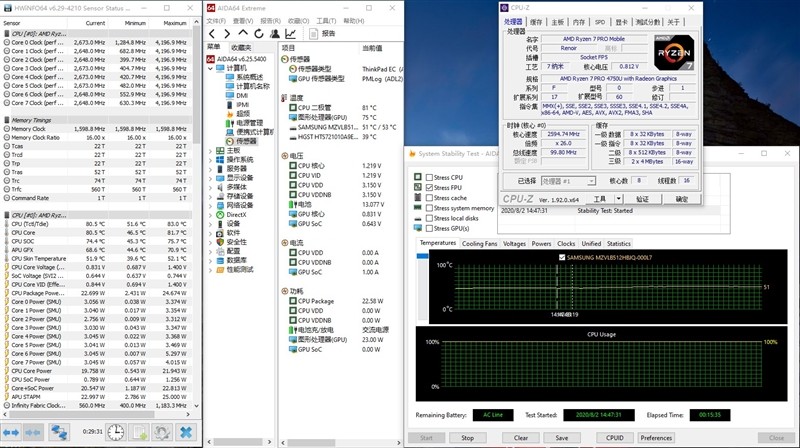Close HWiNFO sensors with blue X icon
Viewport: 800px width, 448px height.
[185, 432]
